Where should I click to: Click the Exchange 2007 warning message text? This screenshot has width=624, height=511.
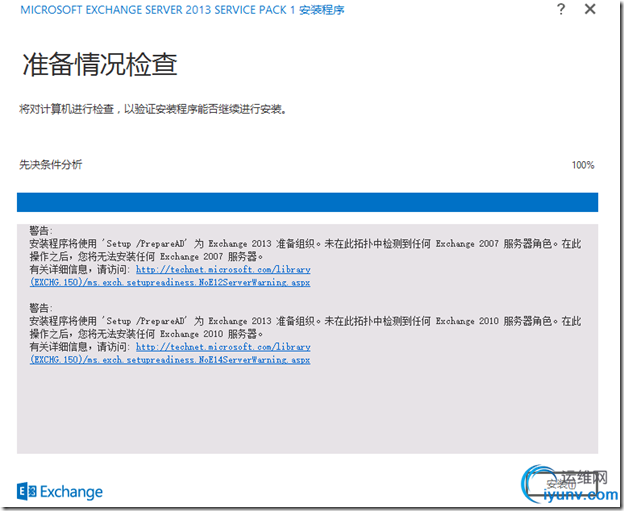[305, 250]
